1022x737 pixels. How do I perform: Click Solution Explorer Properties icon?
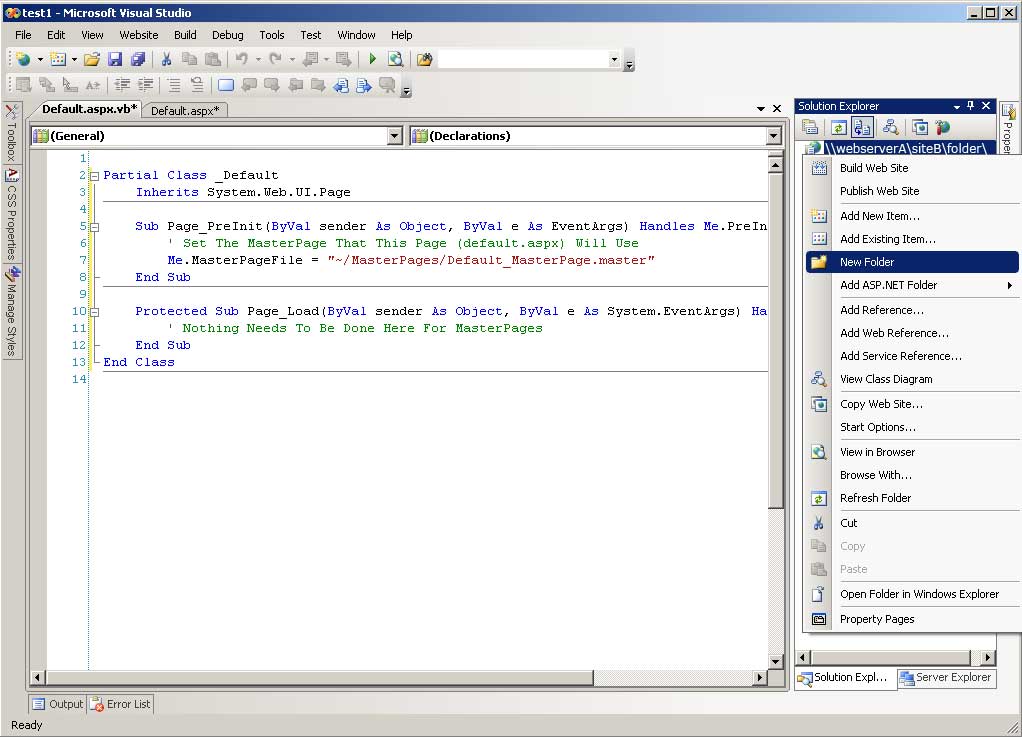810,127
